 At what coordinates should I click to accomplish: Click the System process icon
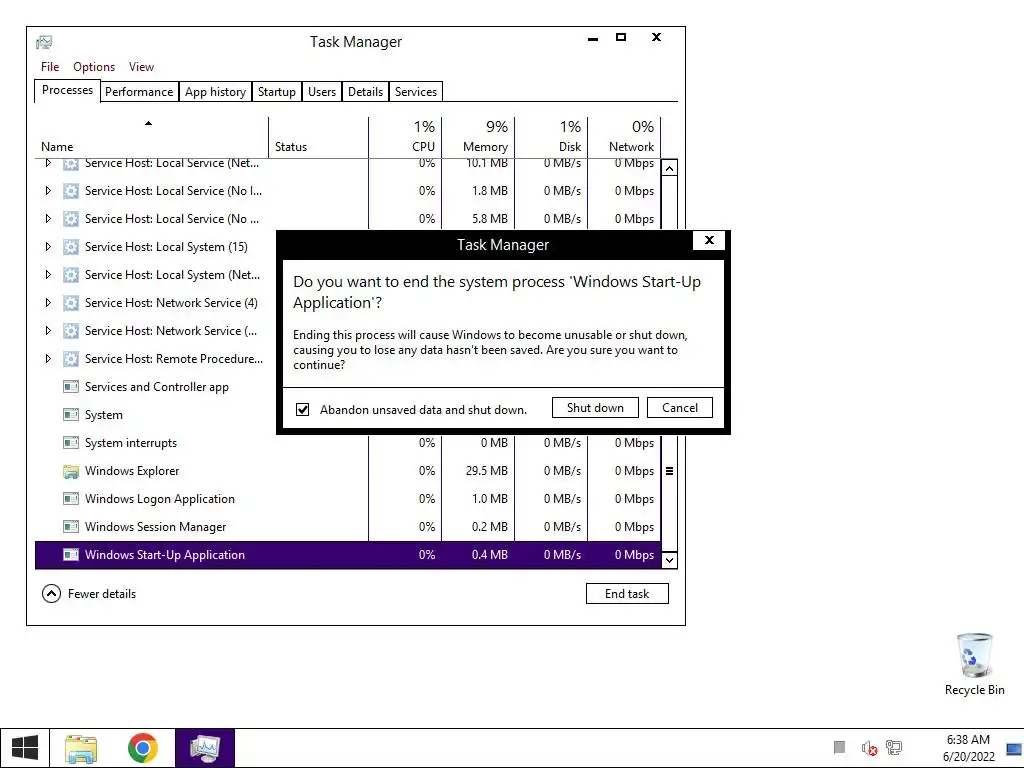click(71, 415)
